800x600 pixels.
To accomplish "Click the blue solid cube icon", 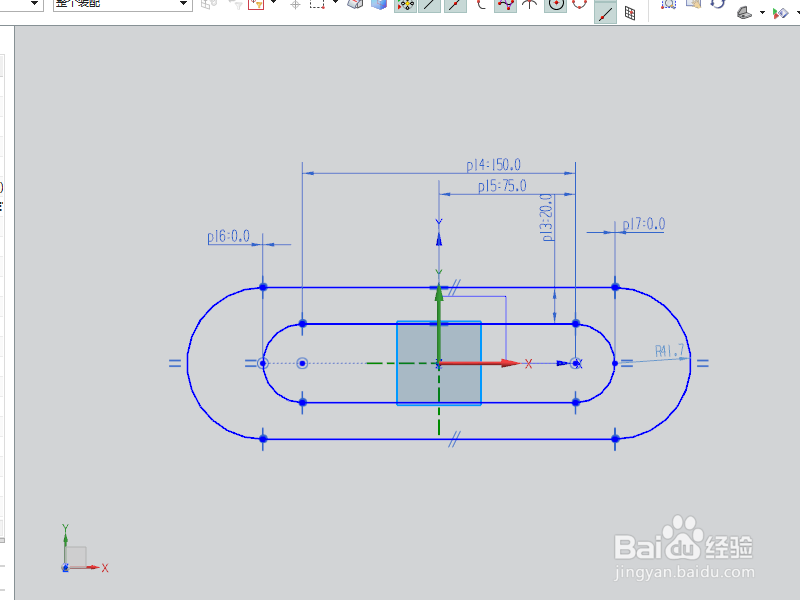I will tap(379, 5).
